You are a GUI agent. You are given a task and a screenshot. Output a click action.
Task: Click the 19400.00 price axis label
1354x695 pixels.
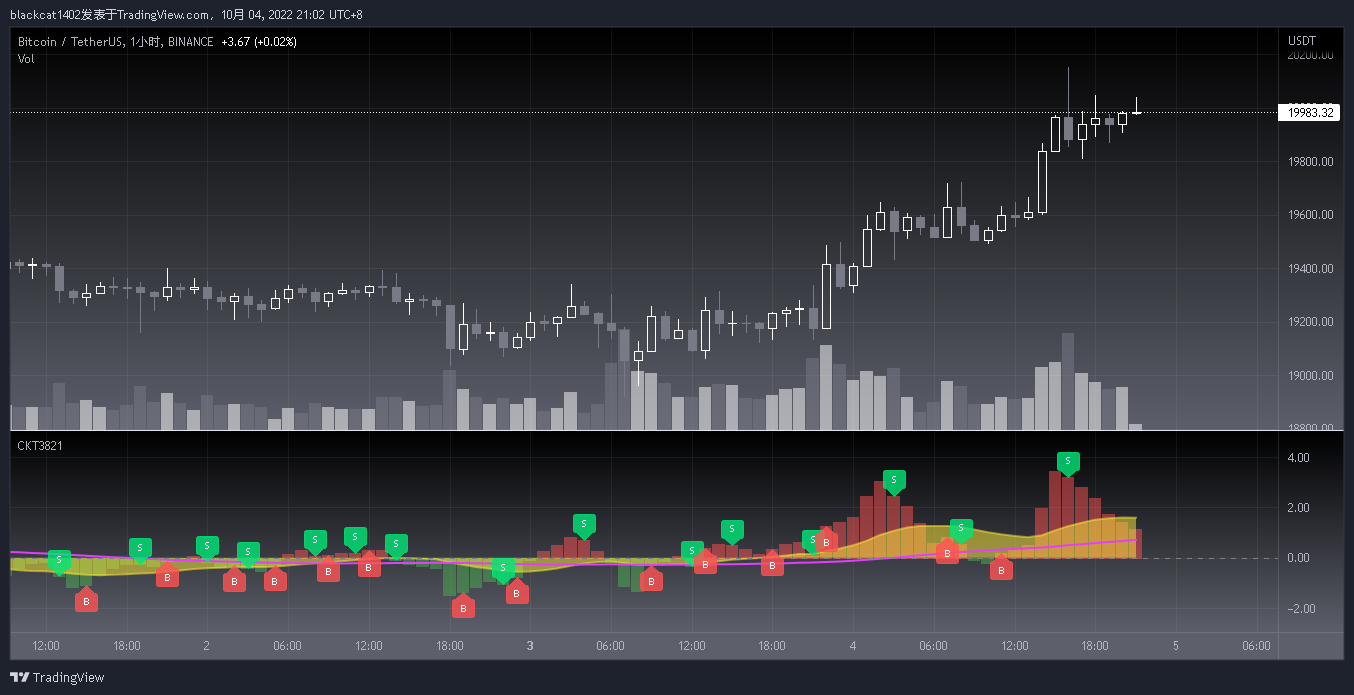pos(1310,269)
